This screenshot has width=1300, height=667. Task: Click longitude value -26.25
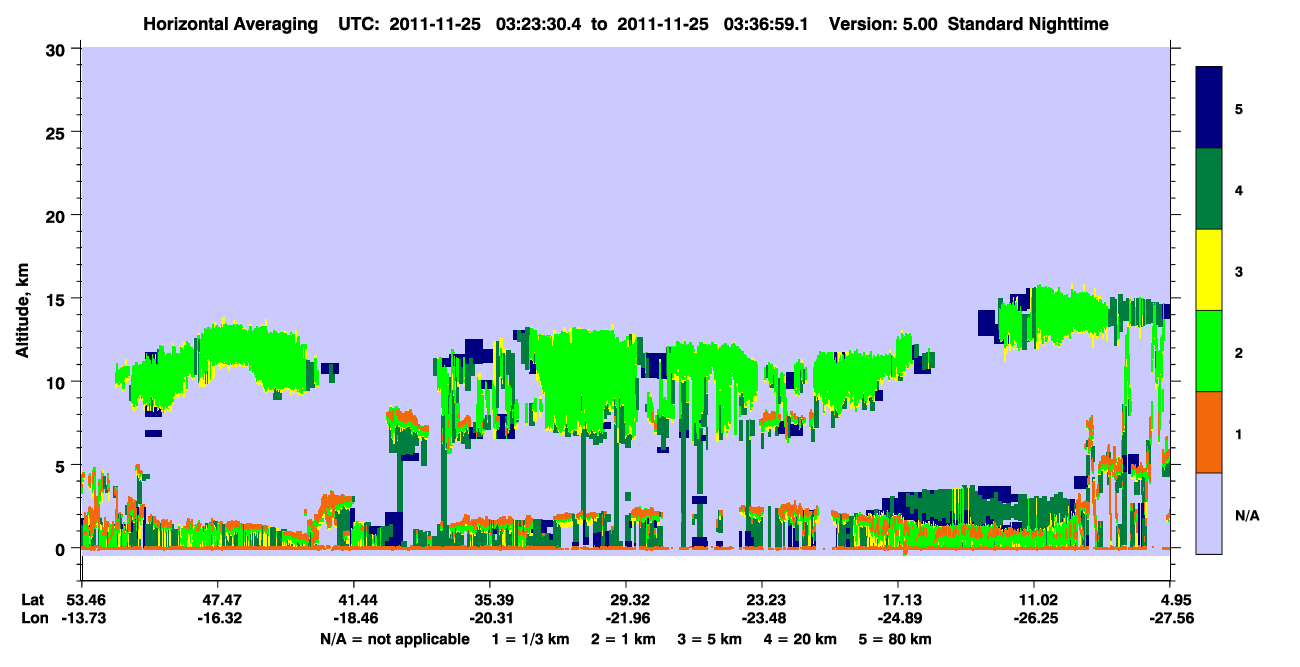tap(1035, 618)
